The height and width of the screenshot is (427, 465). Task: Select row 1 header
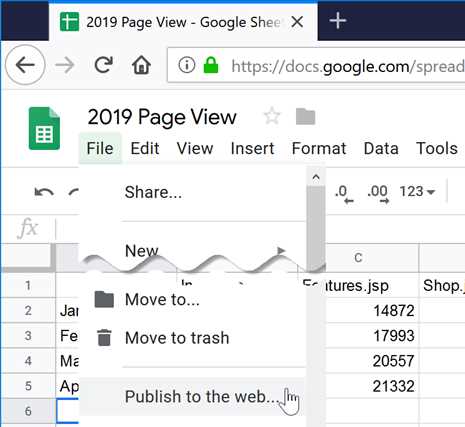click(28, 285)
